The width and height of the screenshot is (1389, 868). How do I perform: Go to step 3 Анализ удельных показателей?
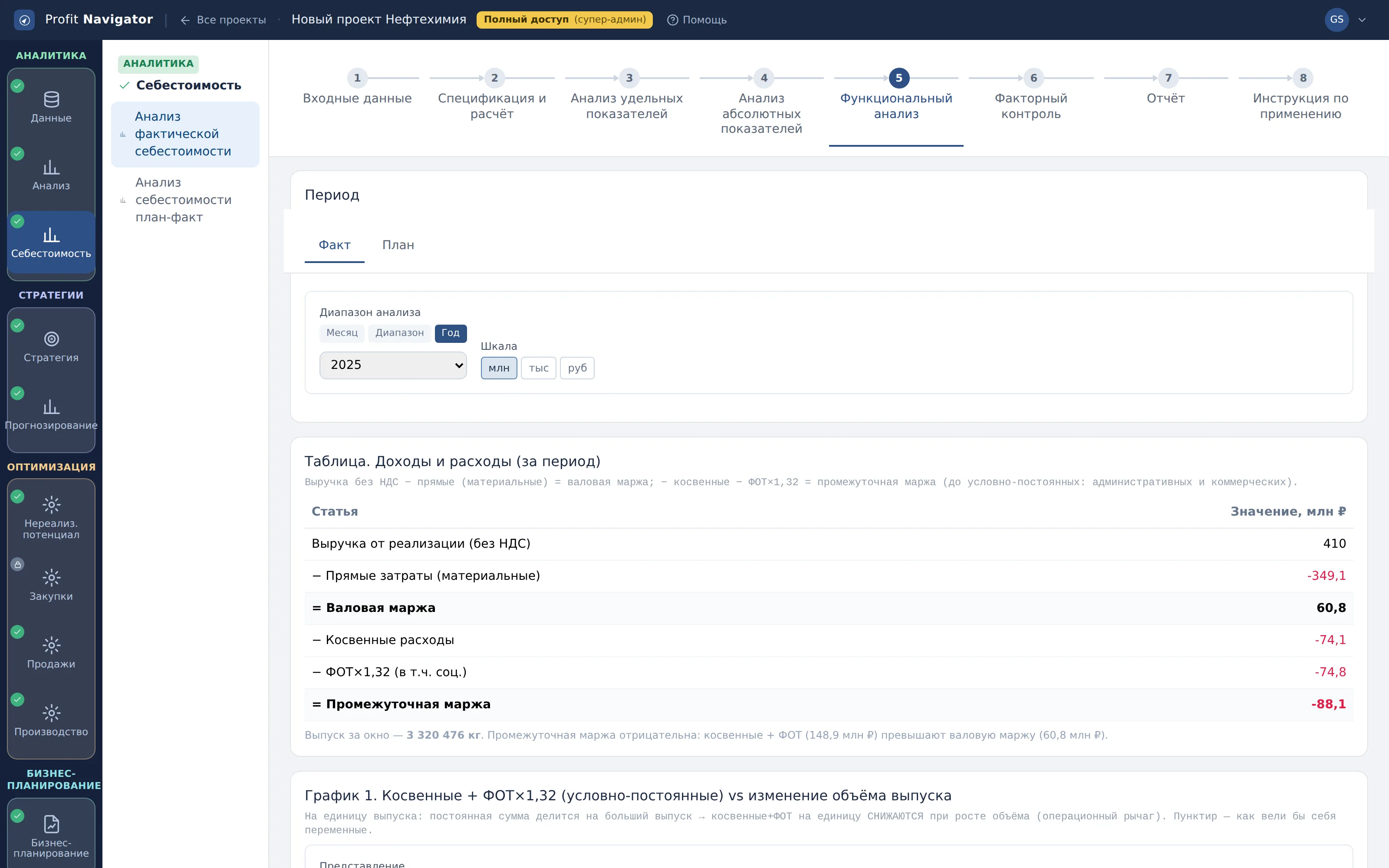pos(627,95)
